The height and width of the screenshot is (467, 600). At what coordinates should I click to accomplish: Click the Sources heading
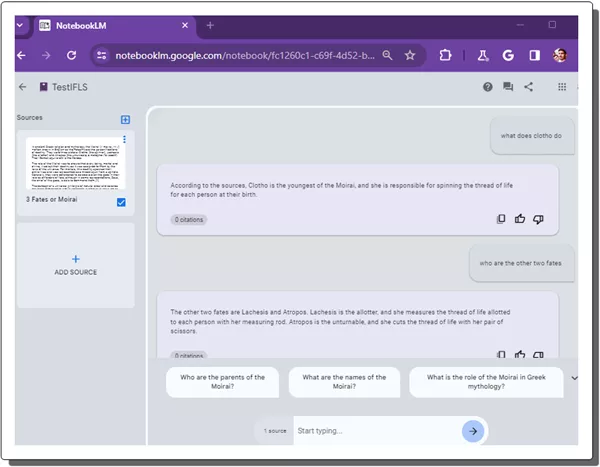point(29,118)
